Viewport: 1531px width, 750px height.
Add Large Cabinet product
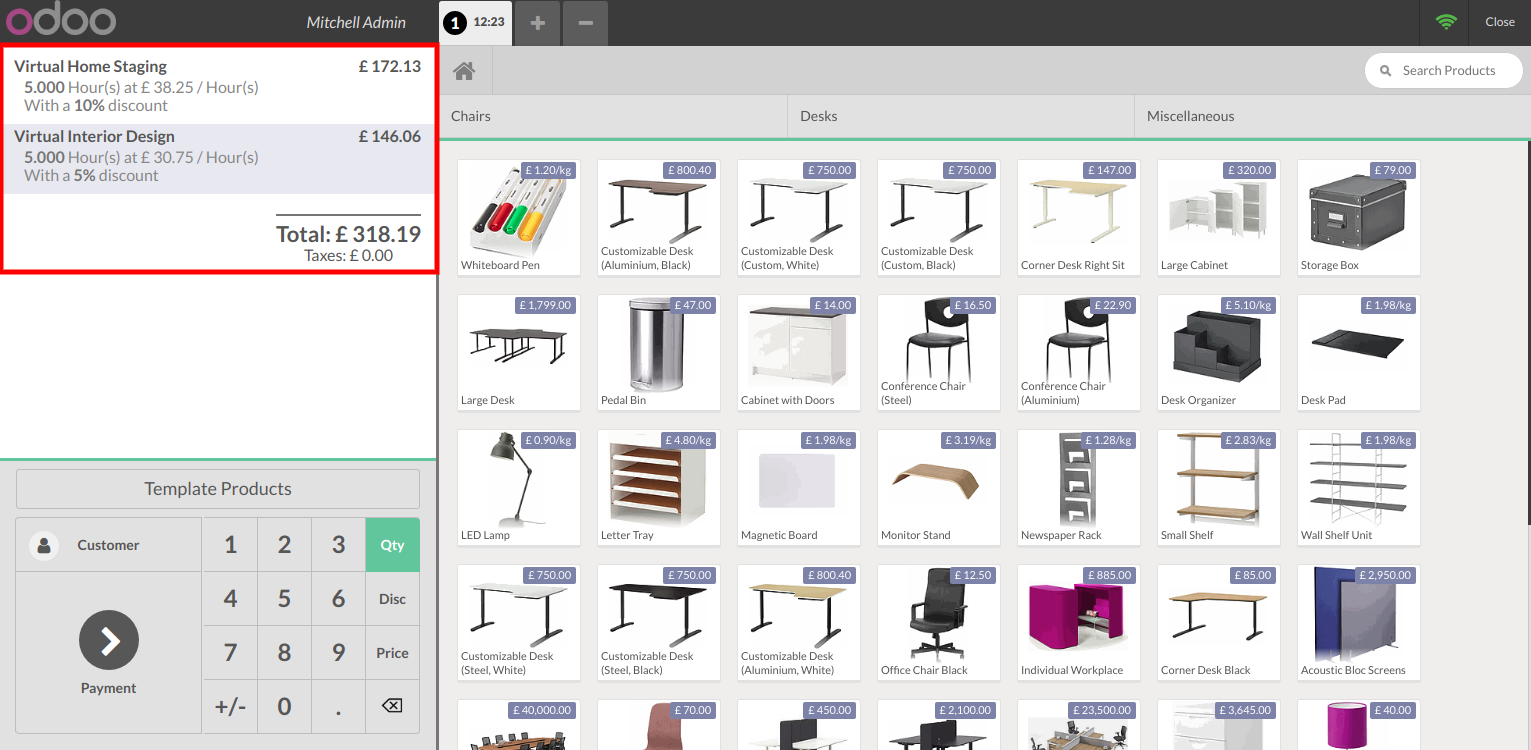tap(1219, 217)
